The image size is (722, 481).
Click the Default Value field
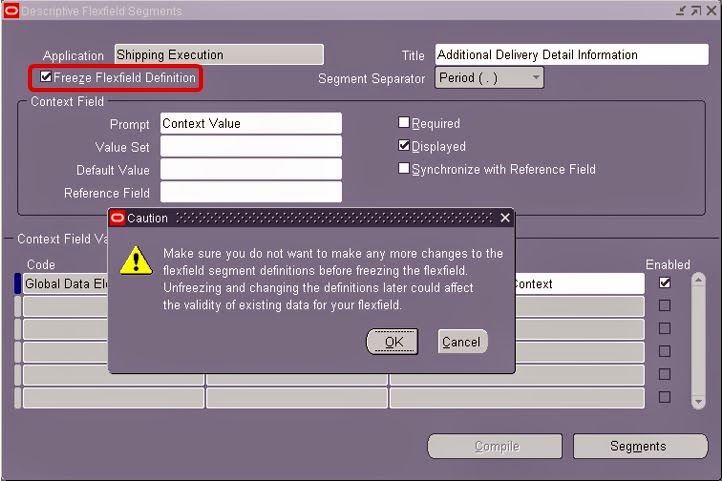(251, 169)
